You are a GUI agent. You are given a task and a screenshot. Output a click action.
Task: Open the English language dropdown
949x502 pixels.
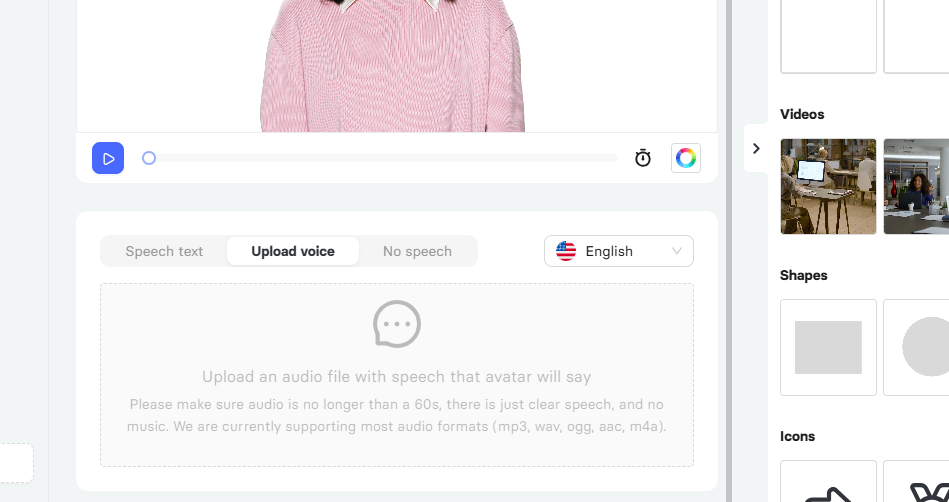coord(619,251)
